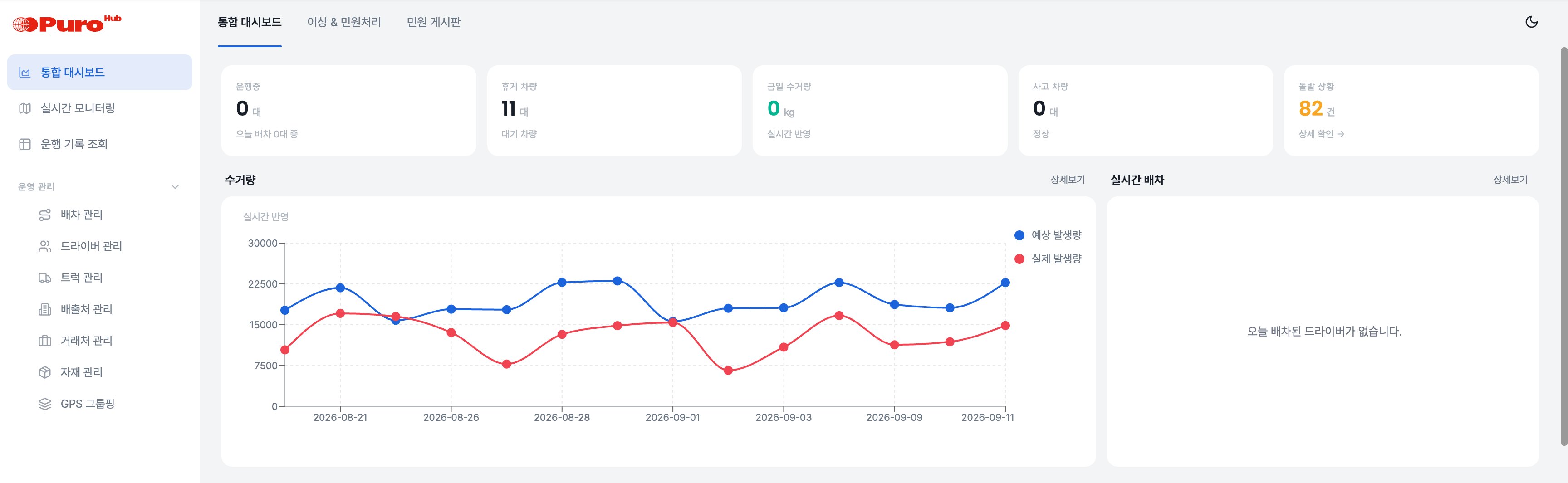Viewport: 1568px width, 483px height.
Task: Click the 사고 차량 summary card
Action: (x=1146, y=111)
